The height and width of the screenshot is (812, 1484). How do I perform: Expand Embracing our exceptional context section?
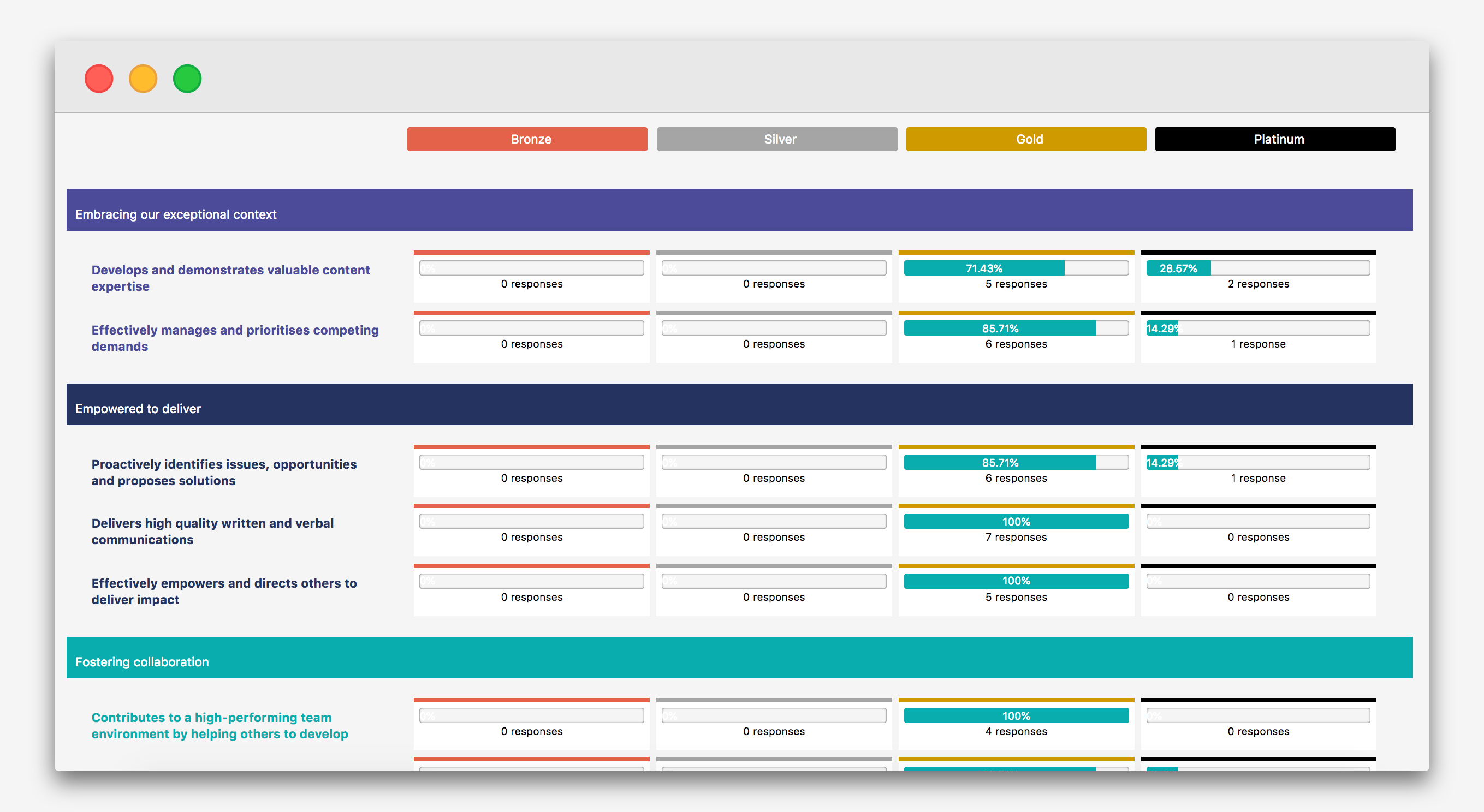coord(739,211)
